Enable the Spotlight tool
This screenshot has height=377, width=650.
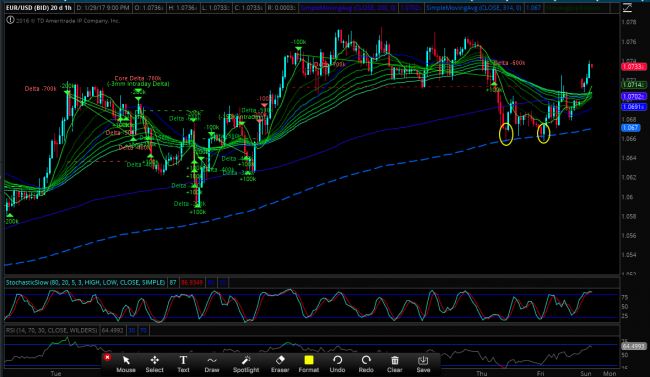(x=246, y=364)
